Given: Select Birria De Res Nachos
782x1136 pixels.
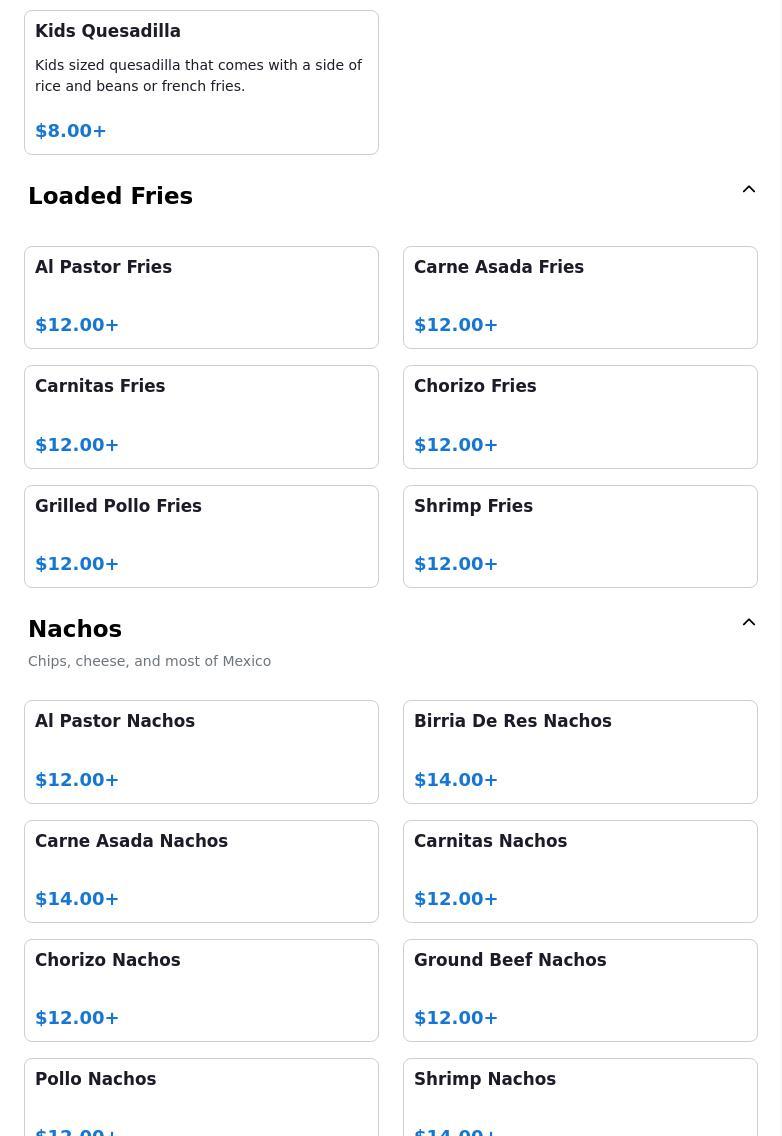Looking at the screenshot, I should (580, 751).
